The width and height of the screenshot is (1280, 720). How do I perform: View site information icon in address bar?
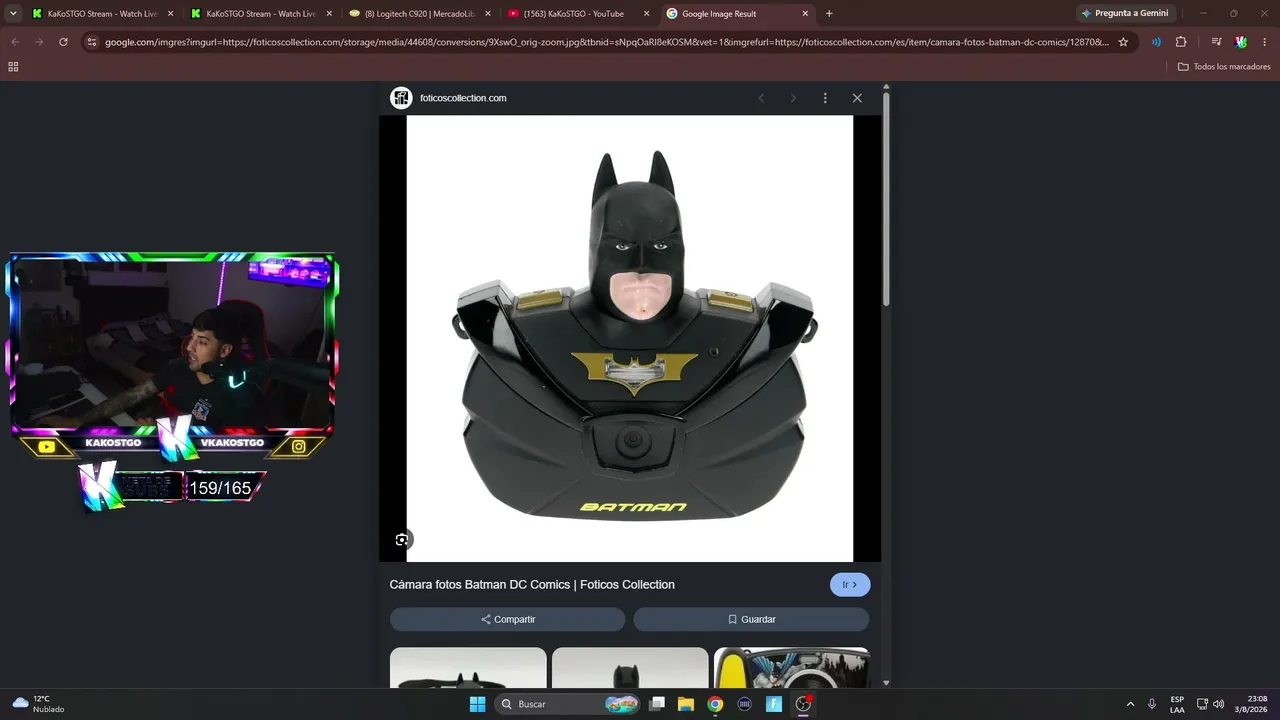click(92, 42)
